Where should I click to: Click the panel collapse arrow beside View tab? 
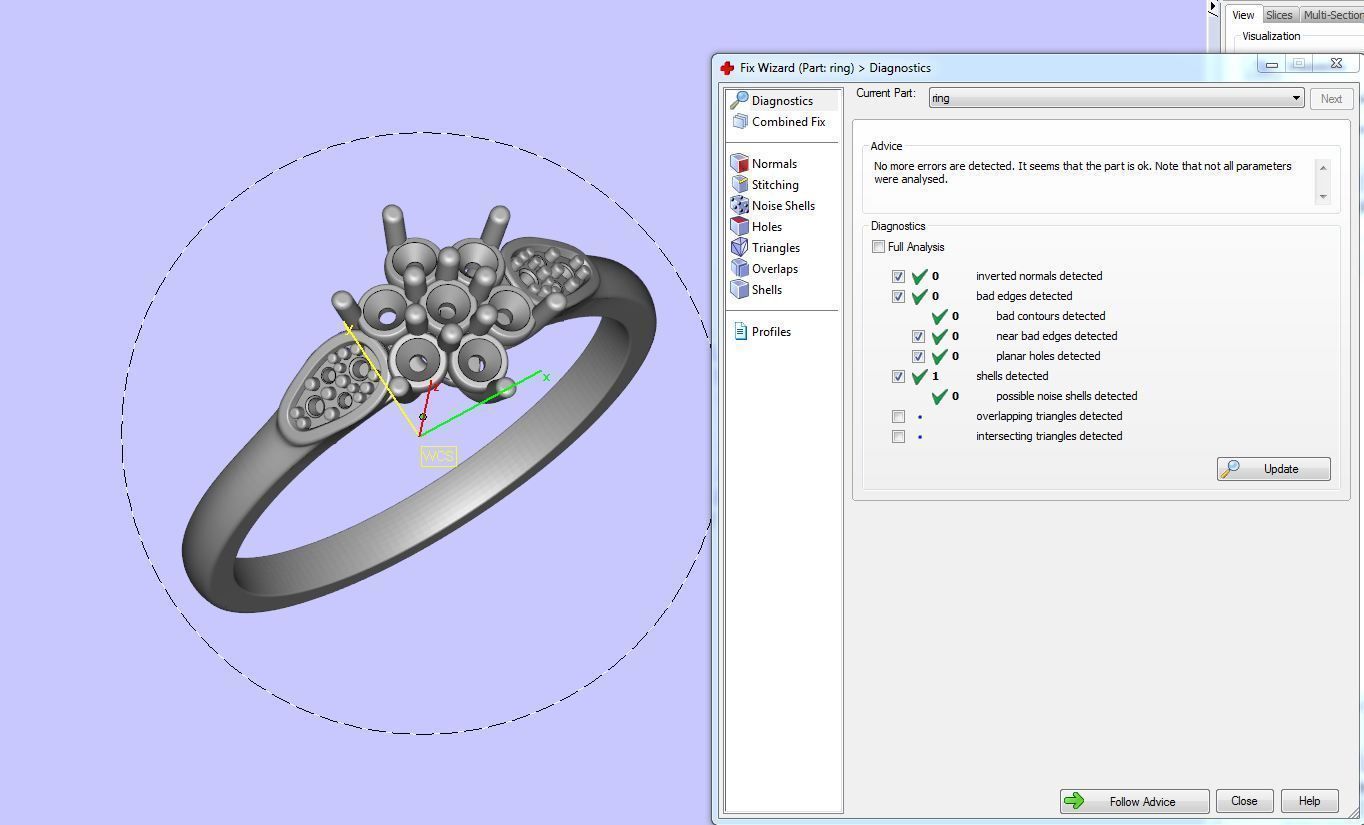[1213, 7]
